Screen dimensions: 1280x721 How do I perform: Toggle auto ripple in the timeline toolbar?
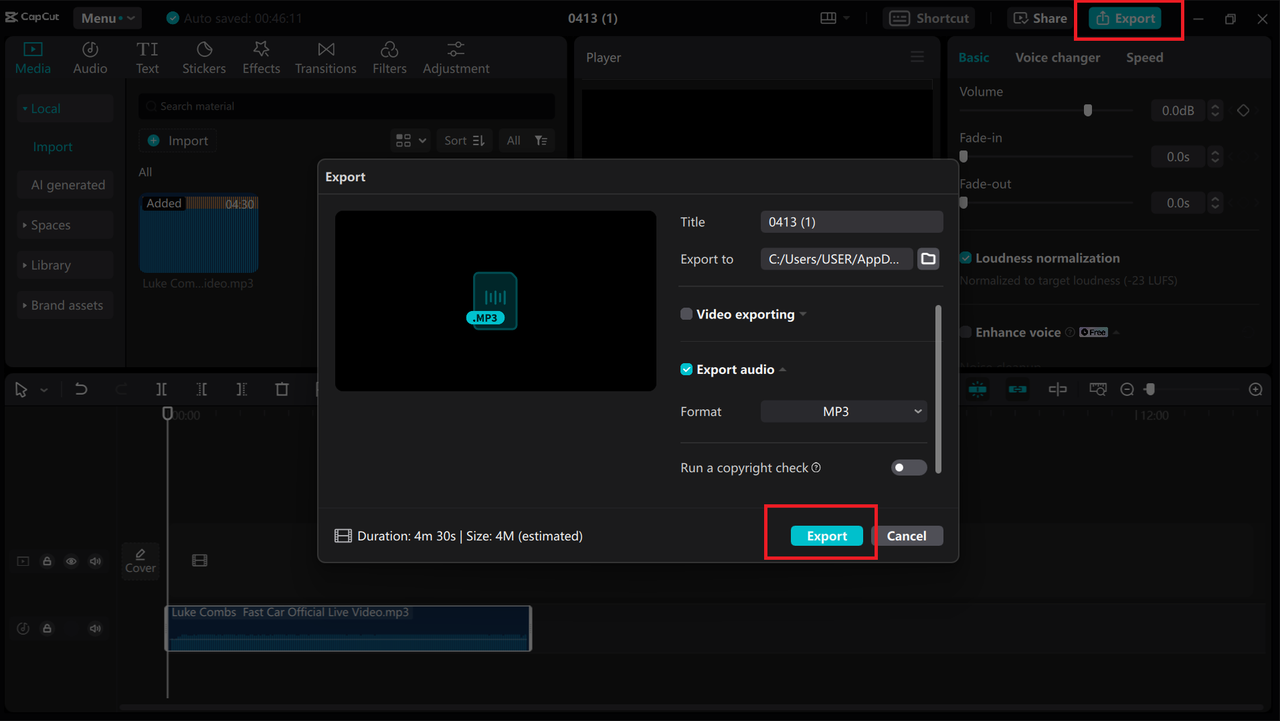coord(1017,389)
